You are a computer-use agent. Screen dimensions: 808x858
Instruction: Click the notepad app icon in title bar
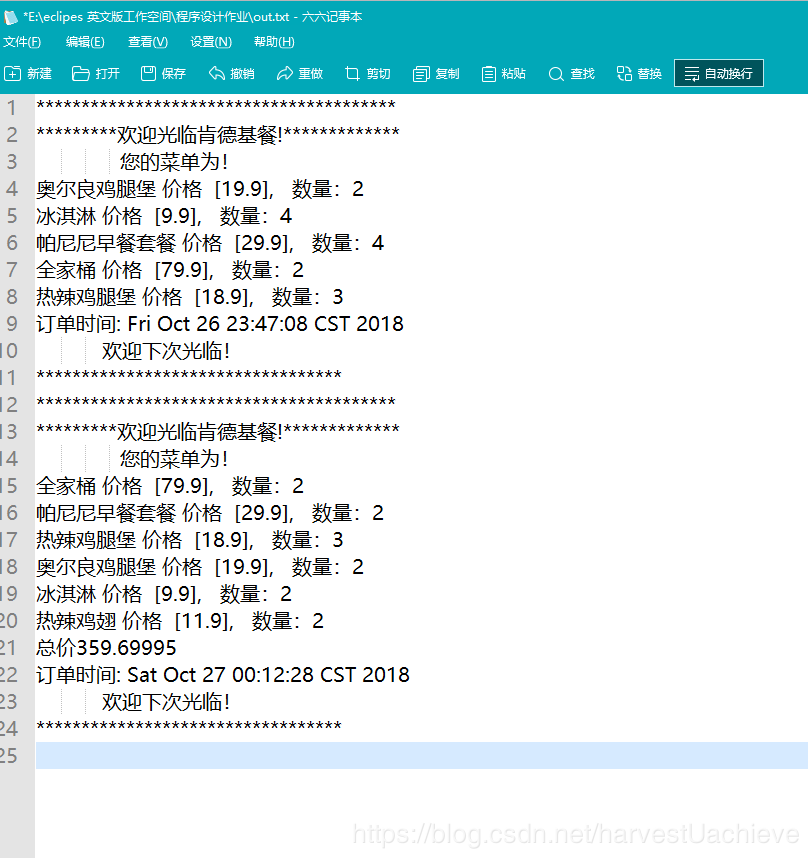coord(11,18)
